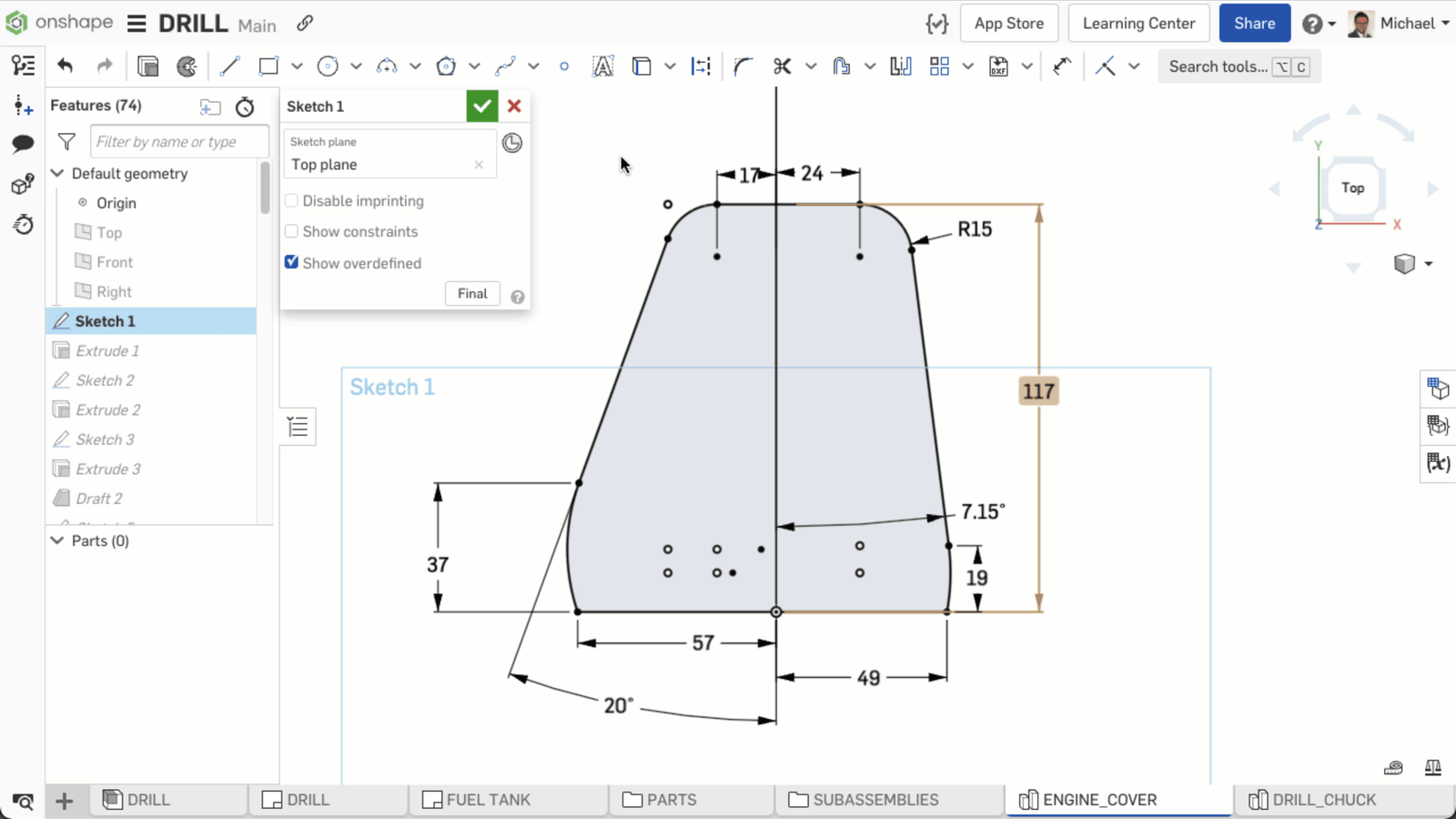Collapse the Parts (0) section
This screenshot has width=1456, height=819.
(x=57, y=541)
